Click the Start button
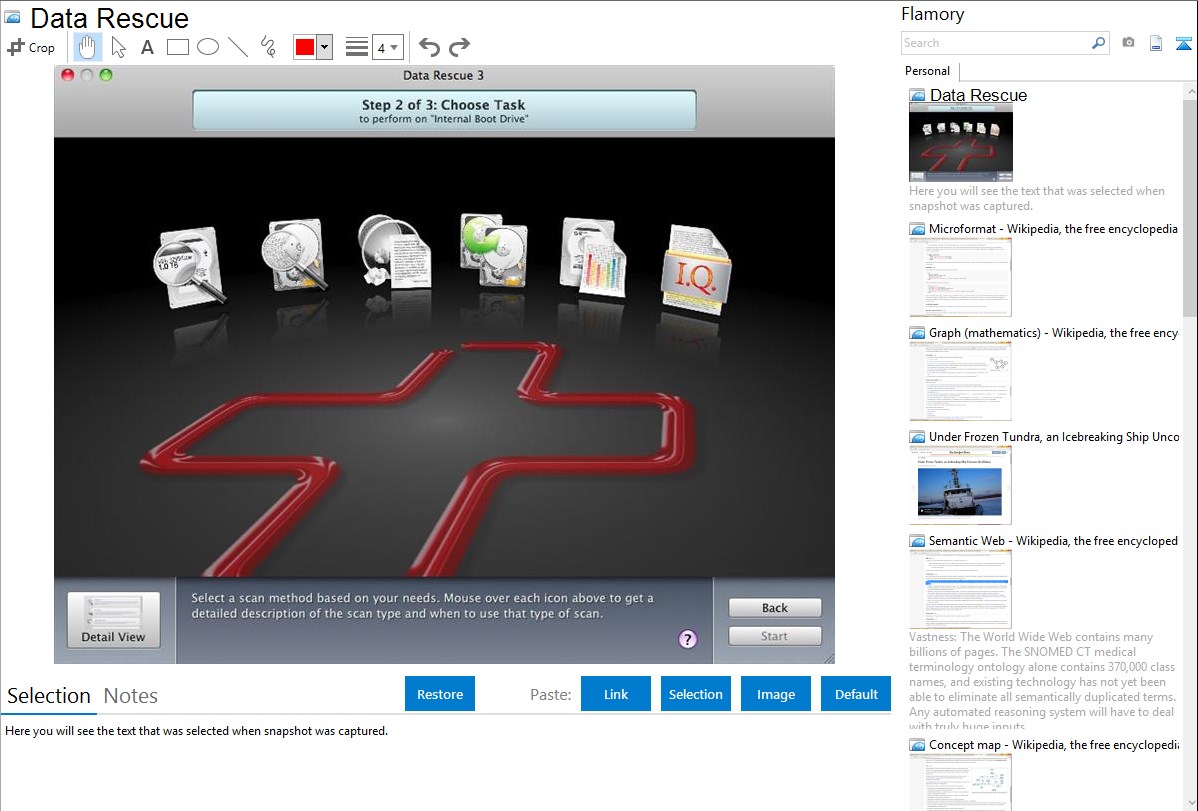 [775, 636]
